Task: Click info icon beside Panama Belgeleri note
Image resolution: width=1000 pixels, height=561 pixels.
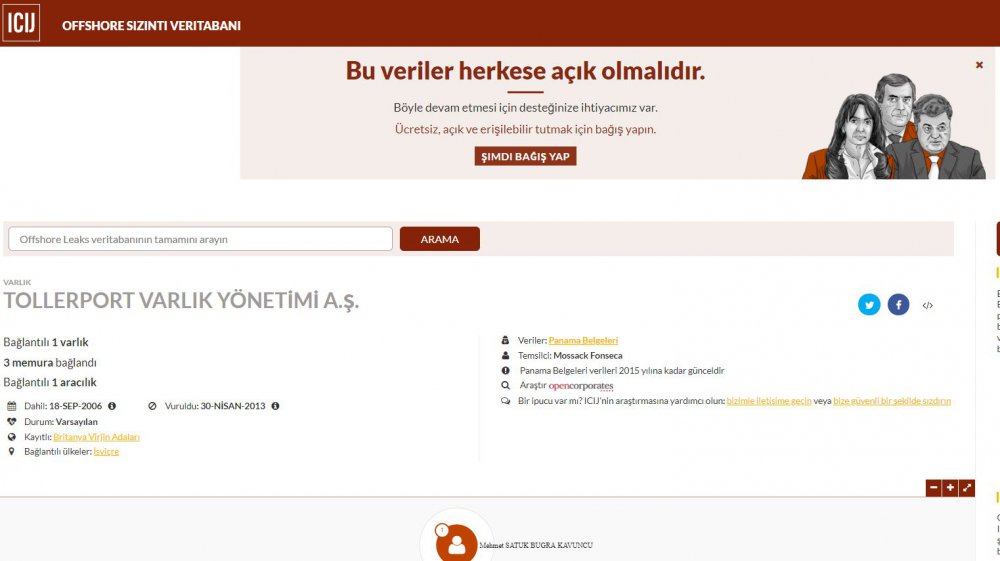Action: [x=505, y=370]
